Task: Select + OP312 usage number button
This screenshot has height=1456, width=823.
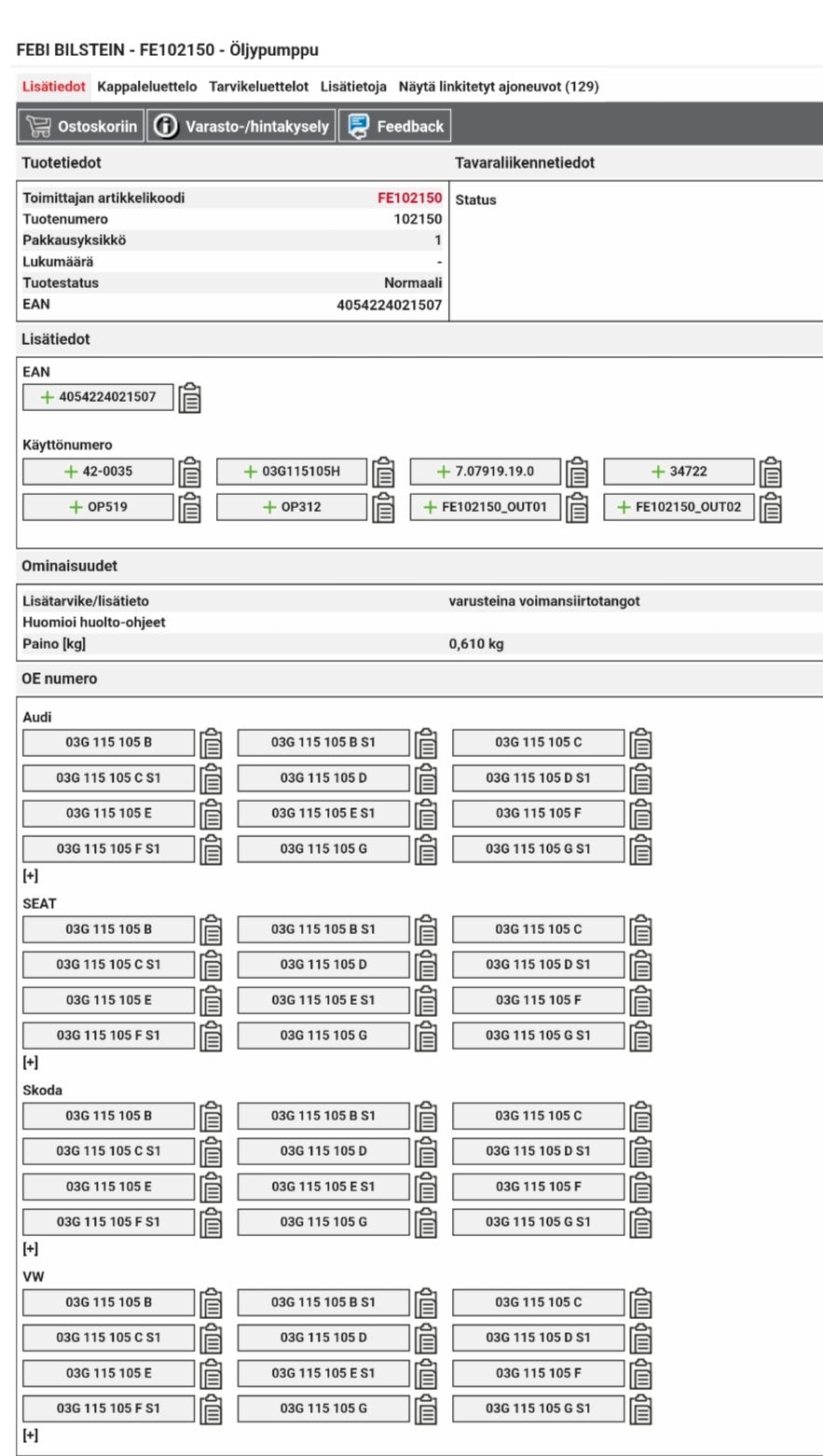Action: 292,507
